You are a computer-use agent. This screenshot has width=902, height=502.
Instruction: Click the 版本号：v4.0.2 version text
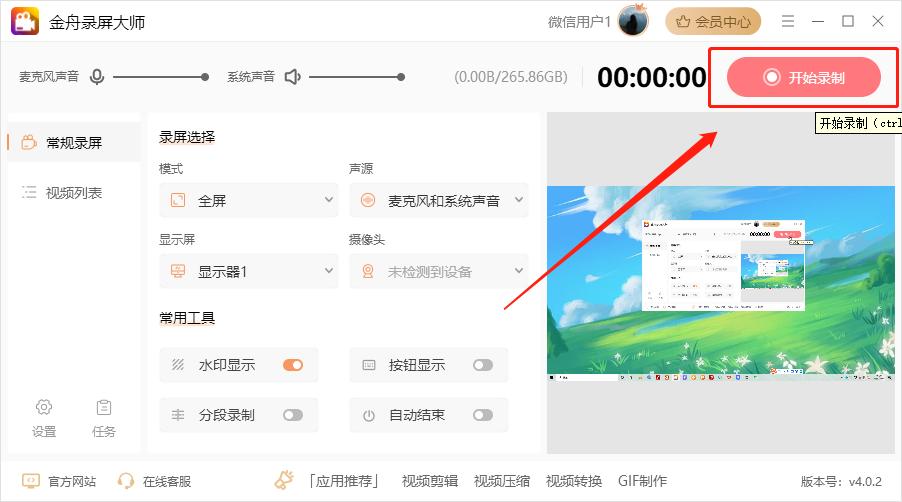[x=841, y=481]
